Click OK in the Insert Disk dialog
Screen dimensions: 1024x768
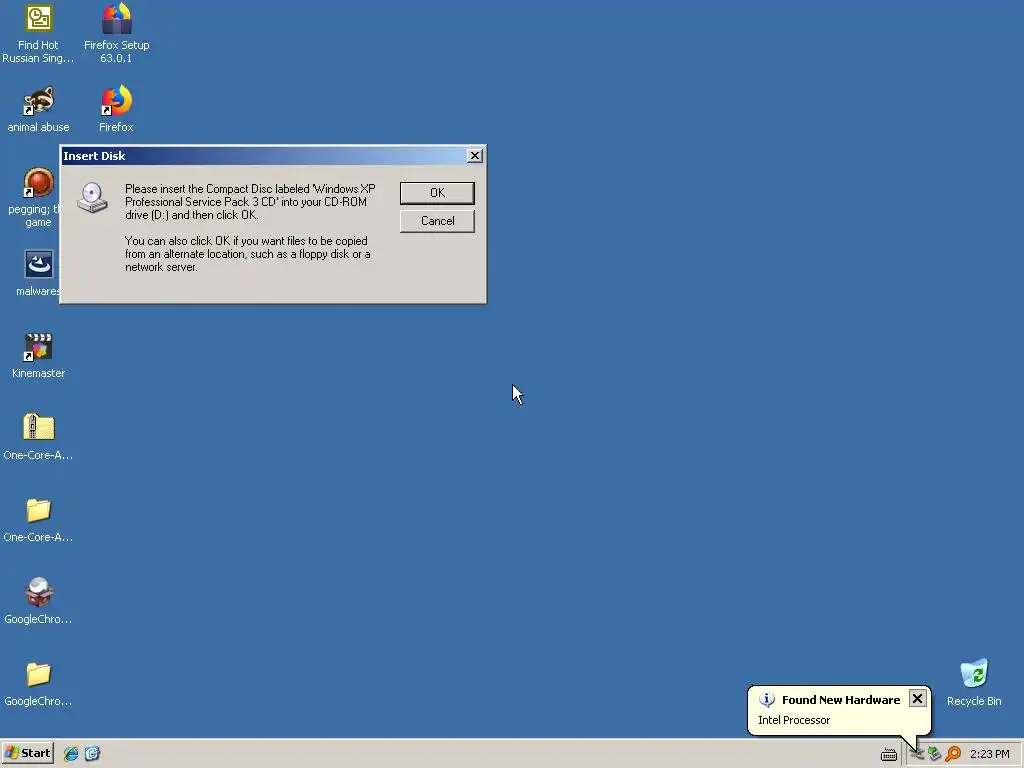(437, 193)
